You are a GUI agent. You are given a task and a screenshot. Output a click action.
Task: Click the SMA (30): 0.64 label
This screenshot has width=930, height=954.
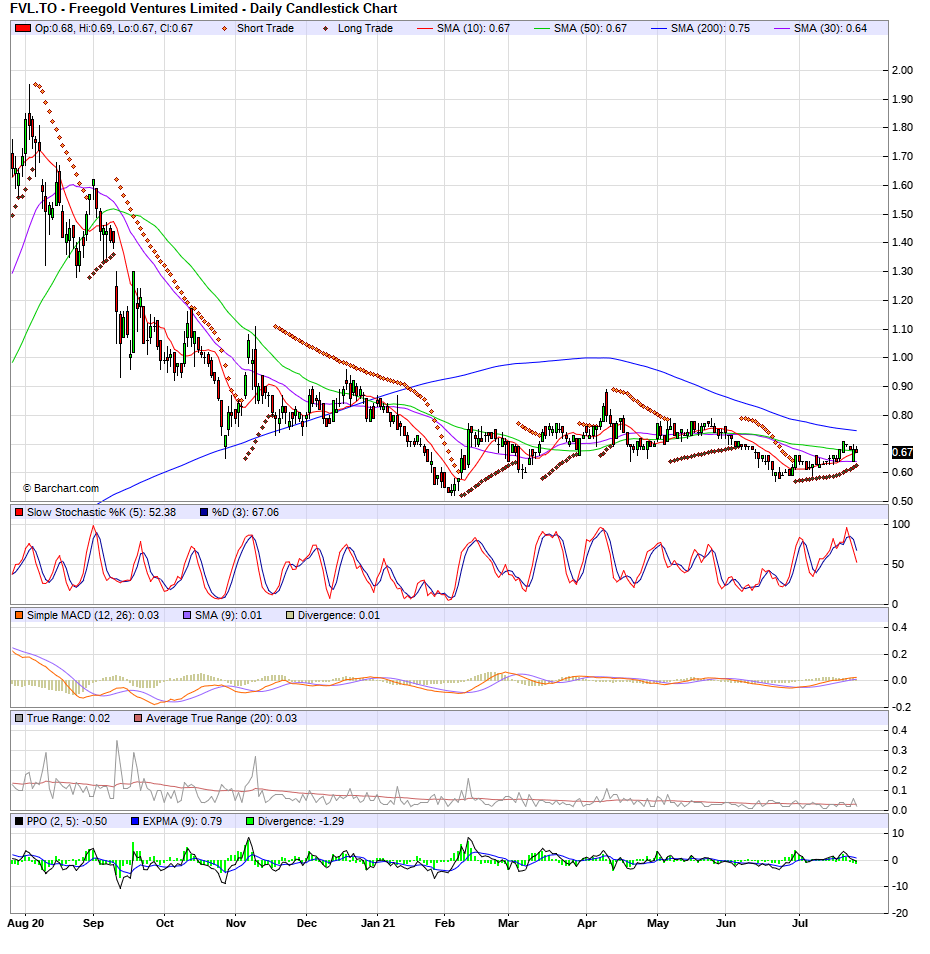point(830,28)
